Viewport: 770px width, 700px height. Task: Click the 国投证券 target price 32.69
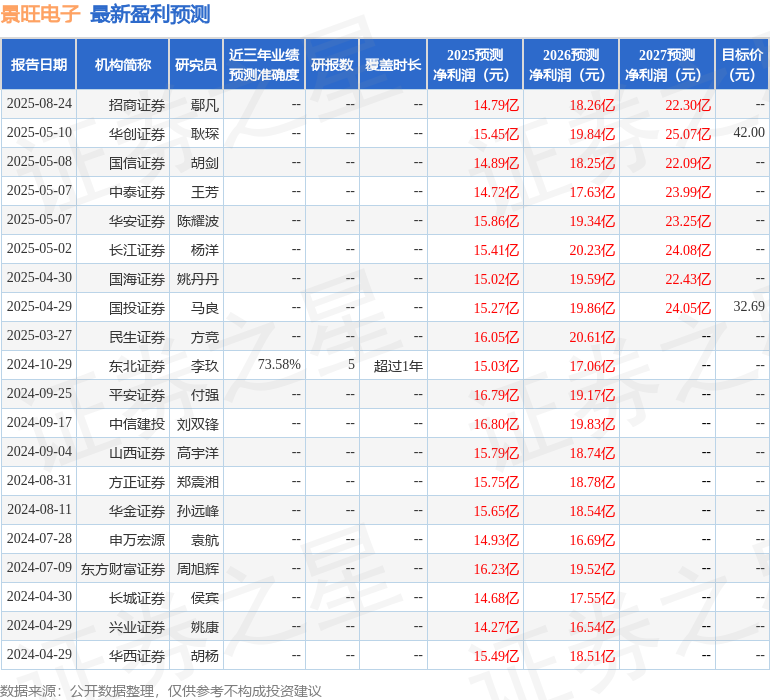(748, 307)
